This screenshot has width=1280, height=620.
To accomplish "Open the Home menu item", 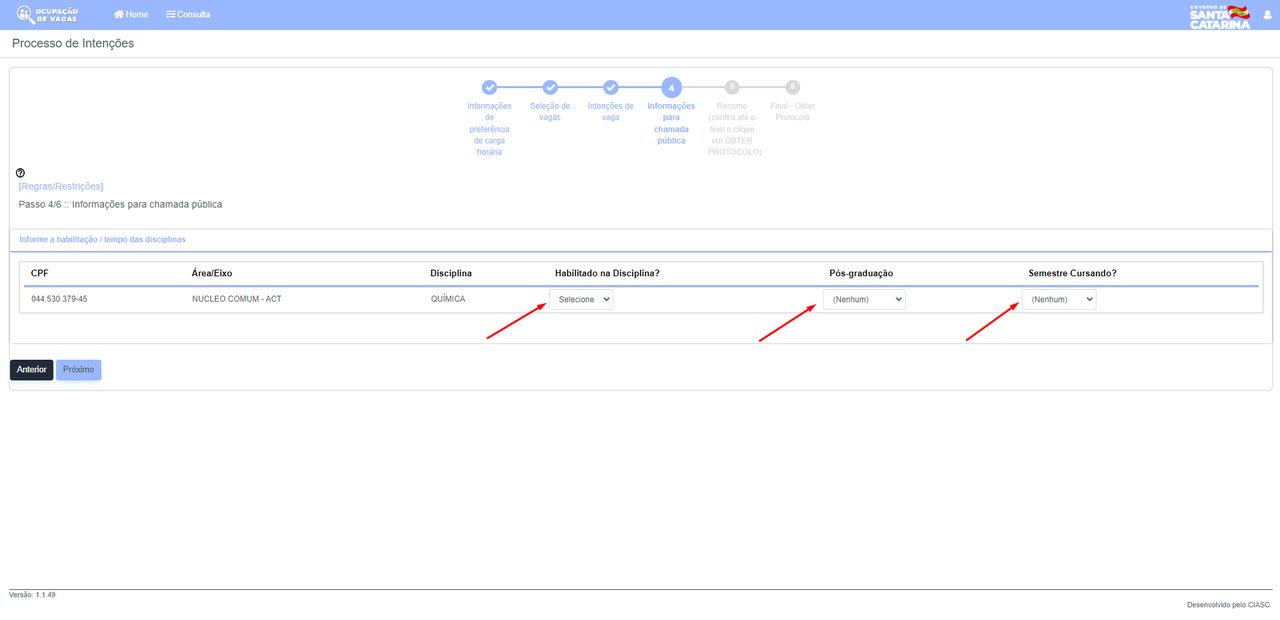I will (x=131, y=15).
